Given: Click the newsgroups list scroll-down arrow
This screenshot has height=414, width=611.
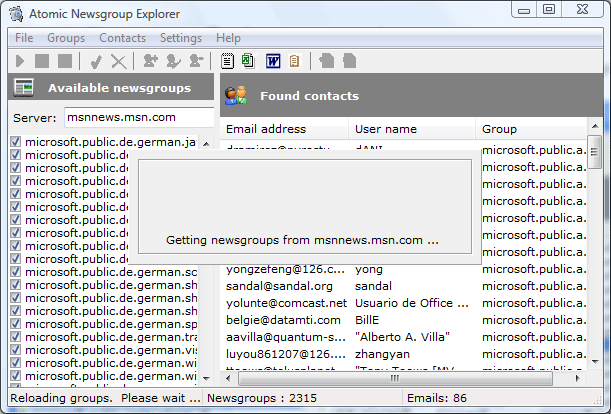Looking at the screenshot, I should click(207, 378).
